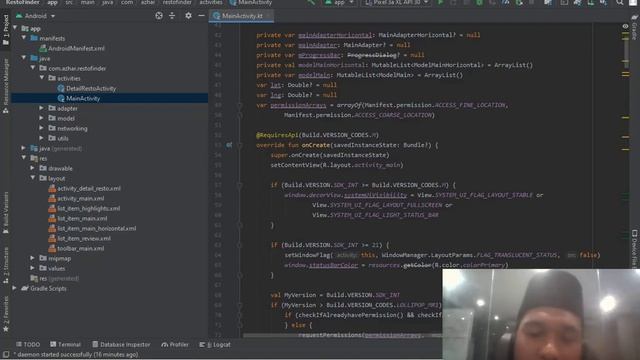Close the MainActivity.kt editor tab
Viewport: 640px width, 360px height.
pyautogui.click(x=269, y=16)
